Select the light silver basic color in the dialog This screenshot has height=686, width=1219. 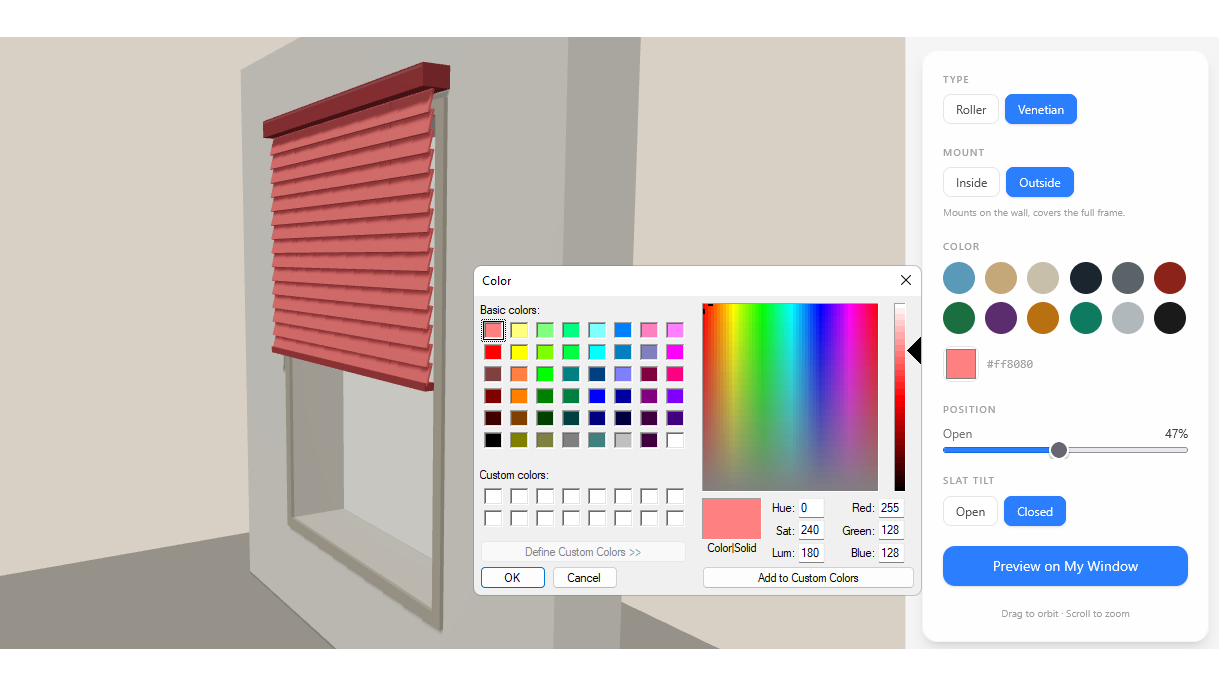[x=623, y=440]
